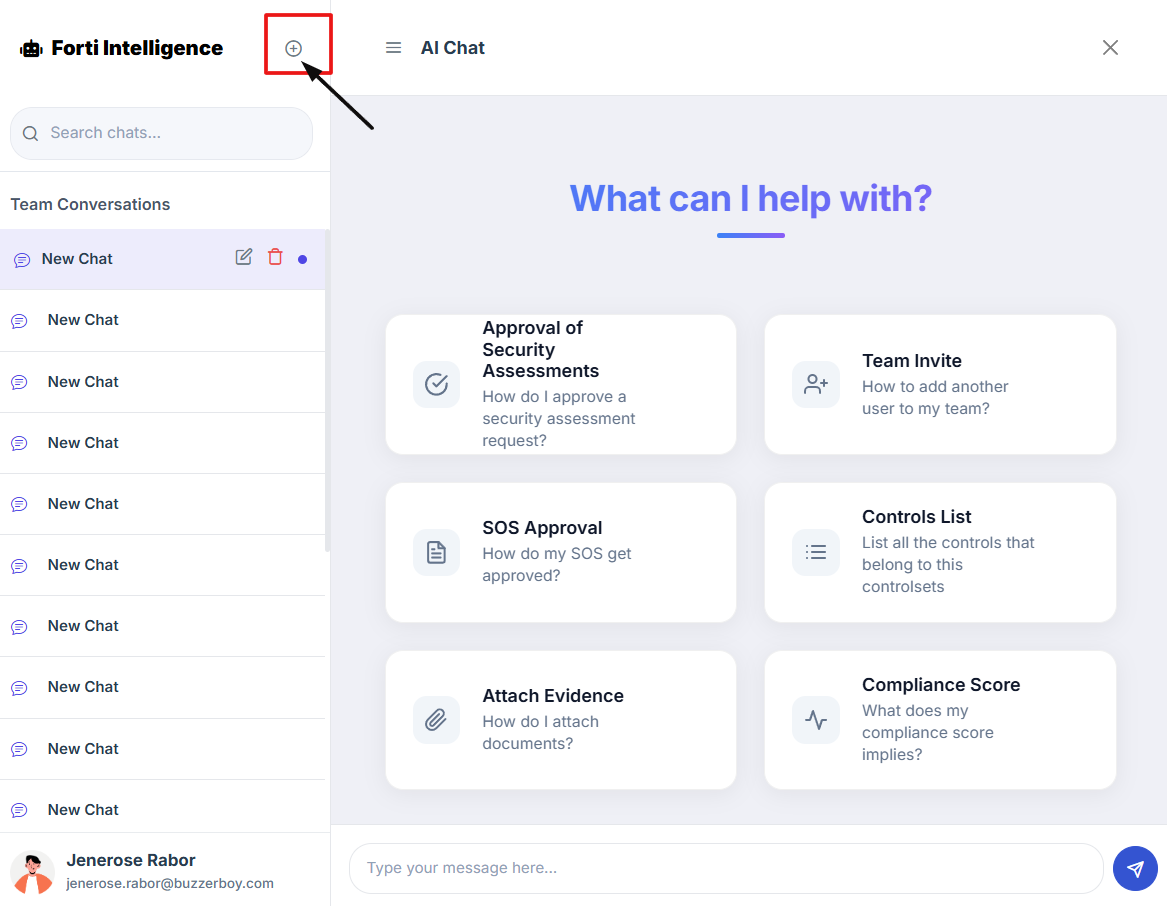Open the Controls List suggestion card
Screen dimensions: 1167x906
point(940,552)
